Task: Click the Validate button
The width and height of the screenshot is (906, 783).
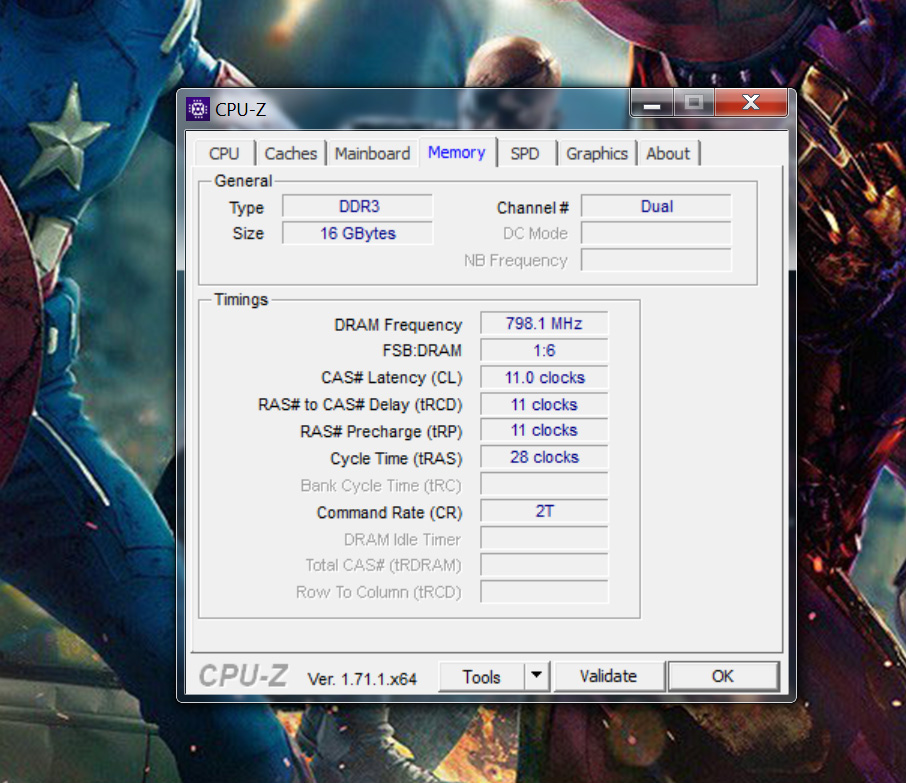Action: coord(608,676)
